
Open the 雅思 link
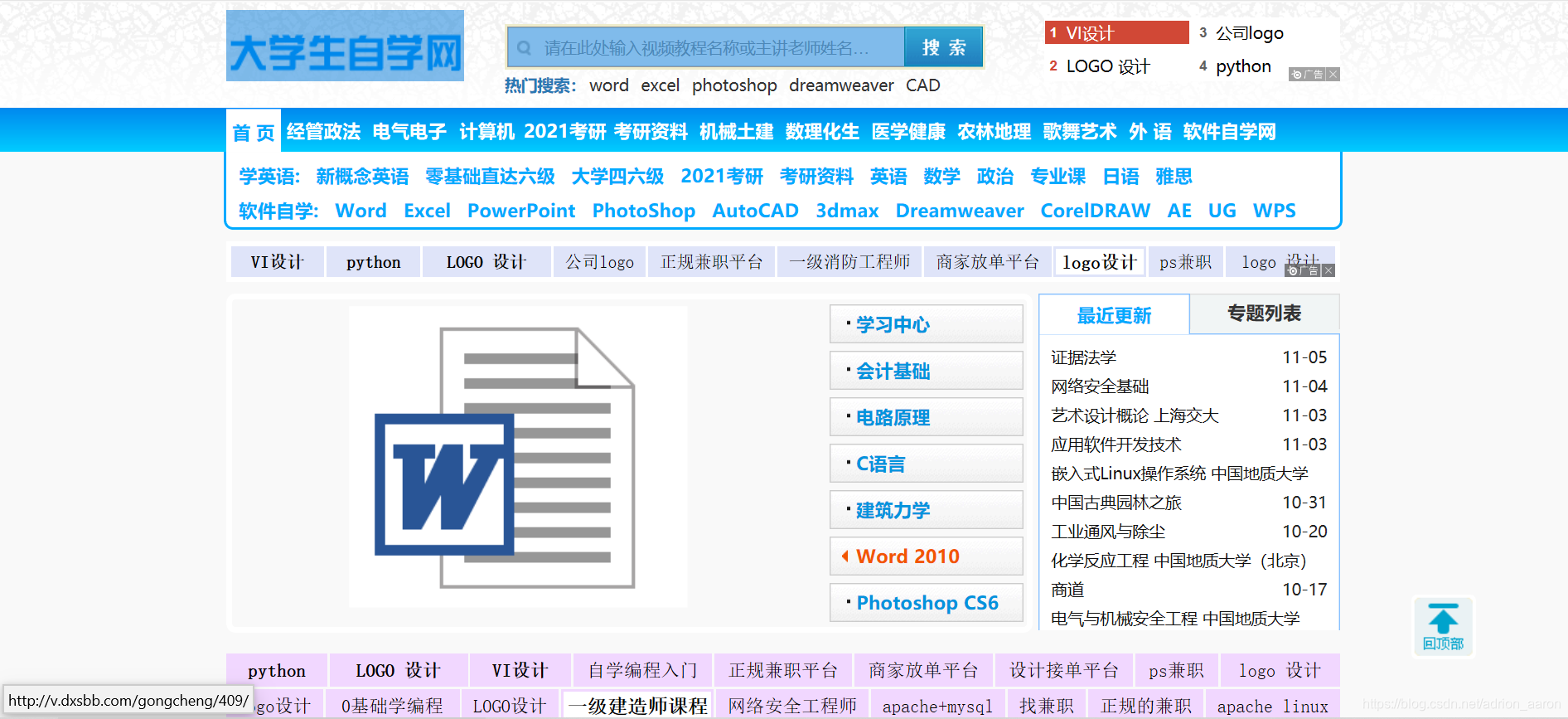pos(1174,176)
